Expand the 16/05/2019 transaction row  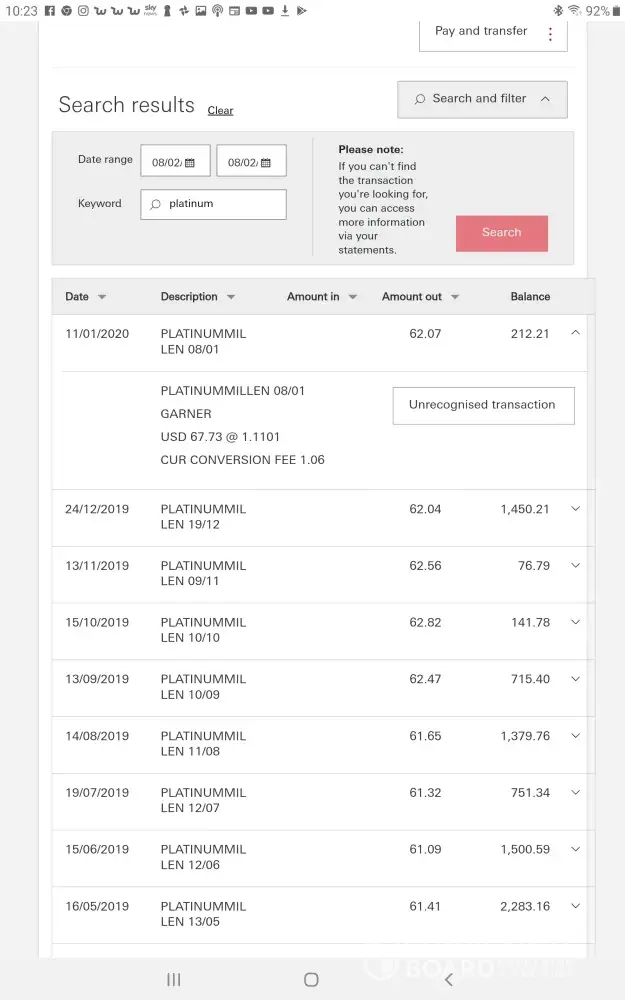coord(575,907)
